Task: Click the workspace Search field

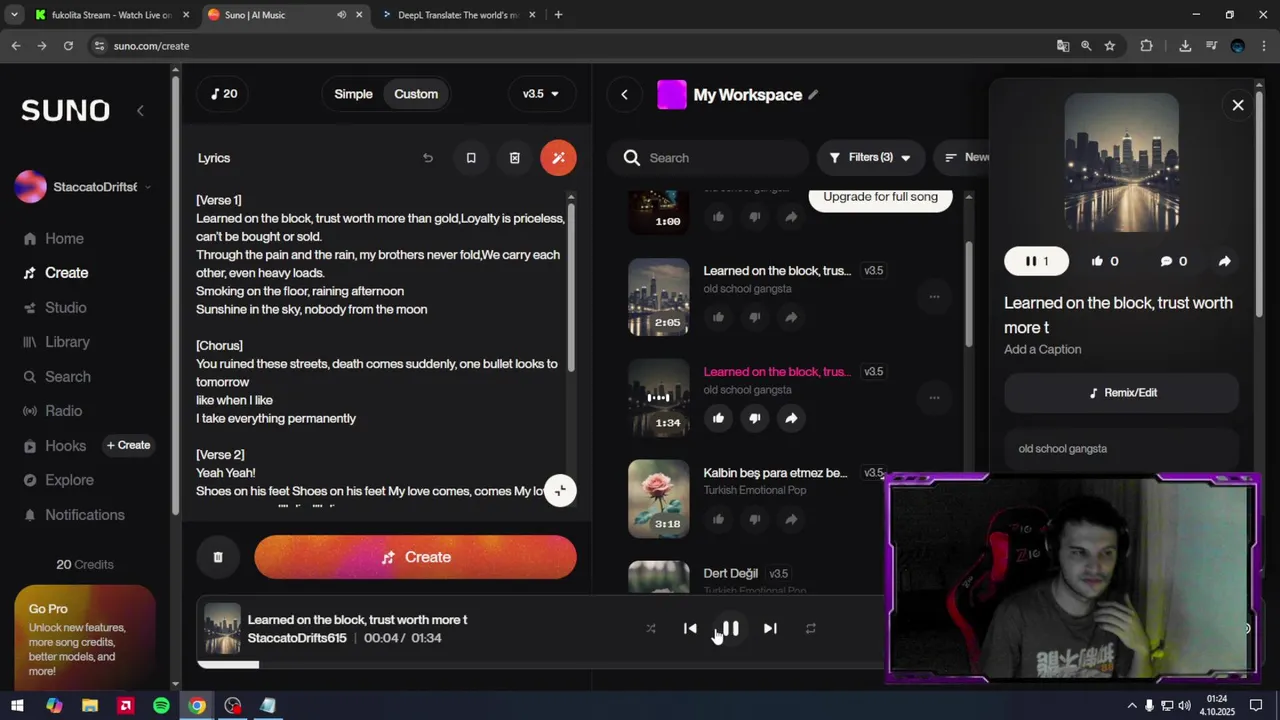Action: pyautogui.click(x=710, y=158)
